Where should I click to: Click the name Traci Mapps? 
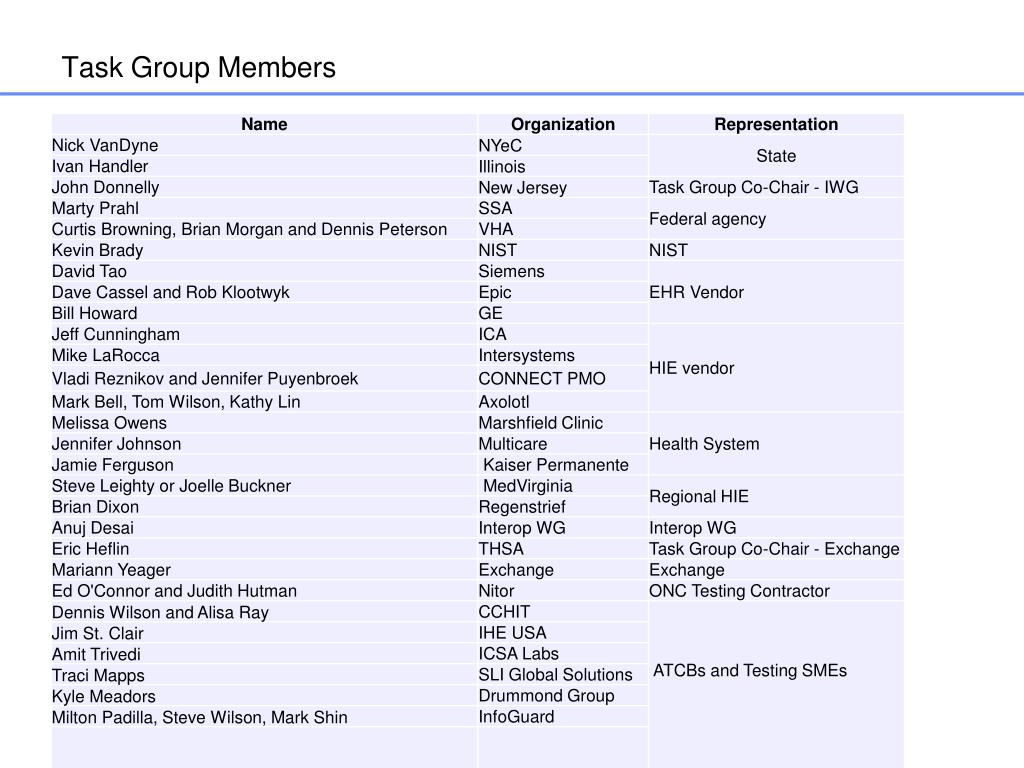click(98, 675)
